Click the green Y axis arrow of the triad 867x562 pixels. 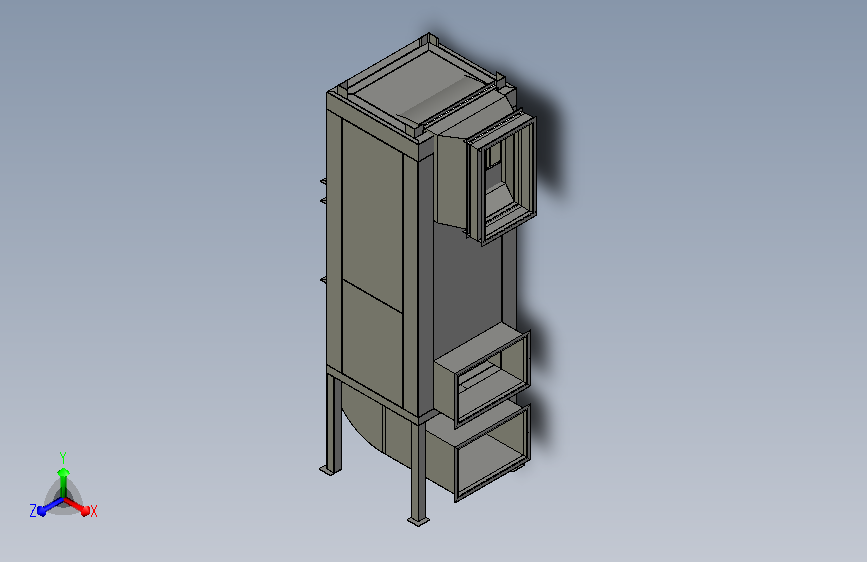pos(63,482)
